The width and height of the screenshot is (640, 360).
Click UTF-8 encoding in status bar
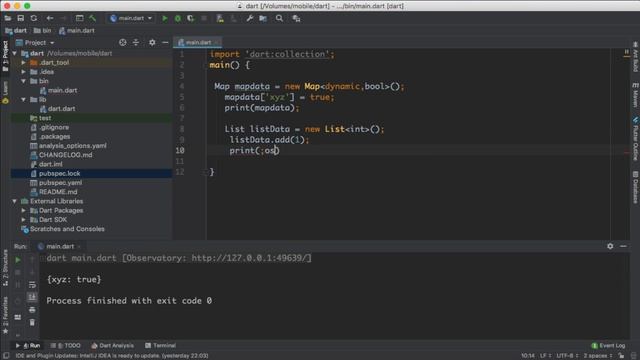pyautogui.click(x=567, y=356)
